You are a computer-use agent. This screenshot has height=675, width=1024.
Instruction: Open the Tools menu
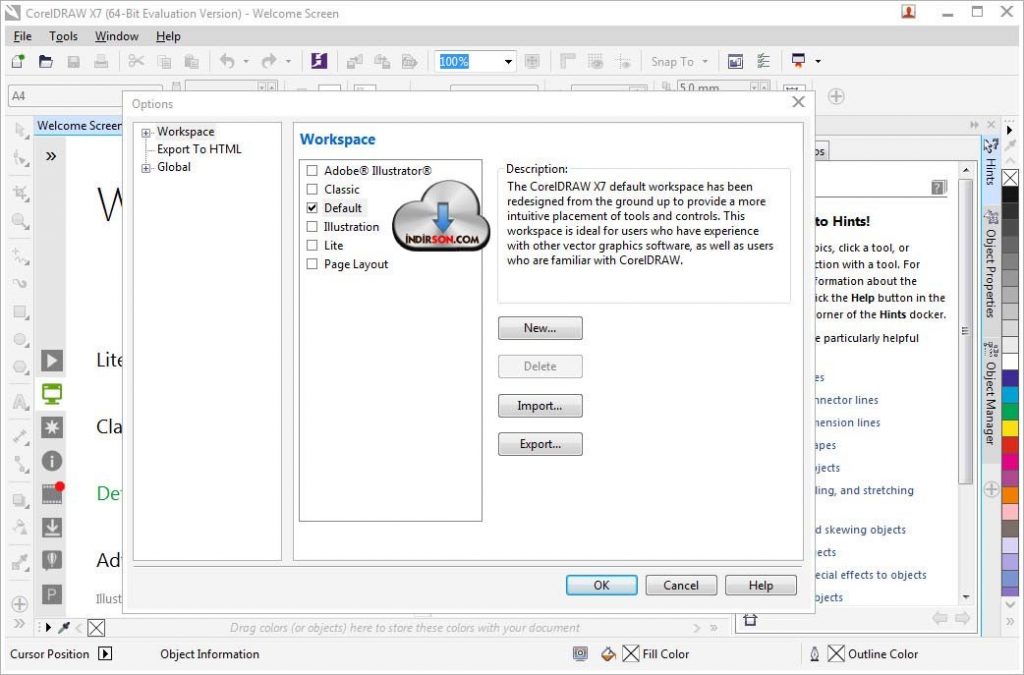63,37
